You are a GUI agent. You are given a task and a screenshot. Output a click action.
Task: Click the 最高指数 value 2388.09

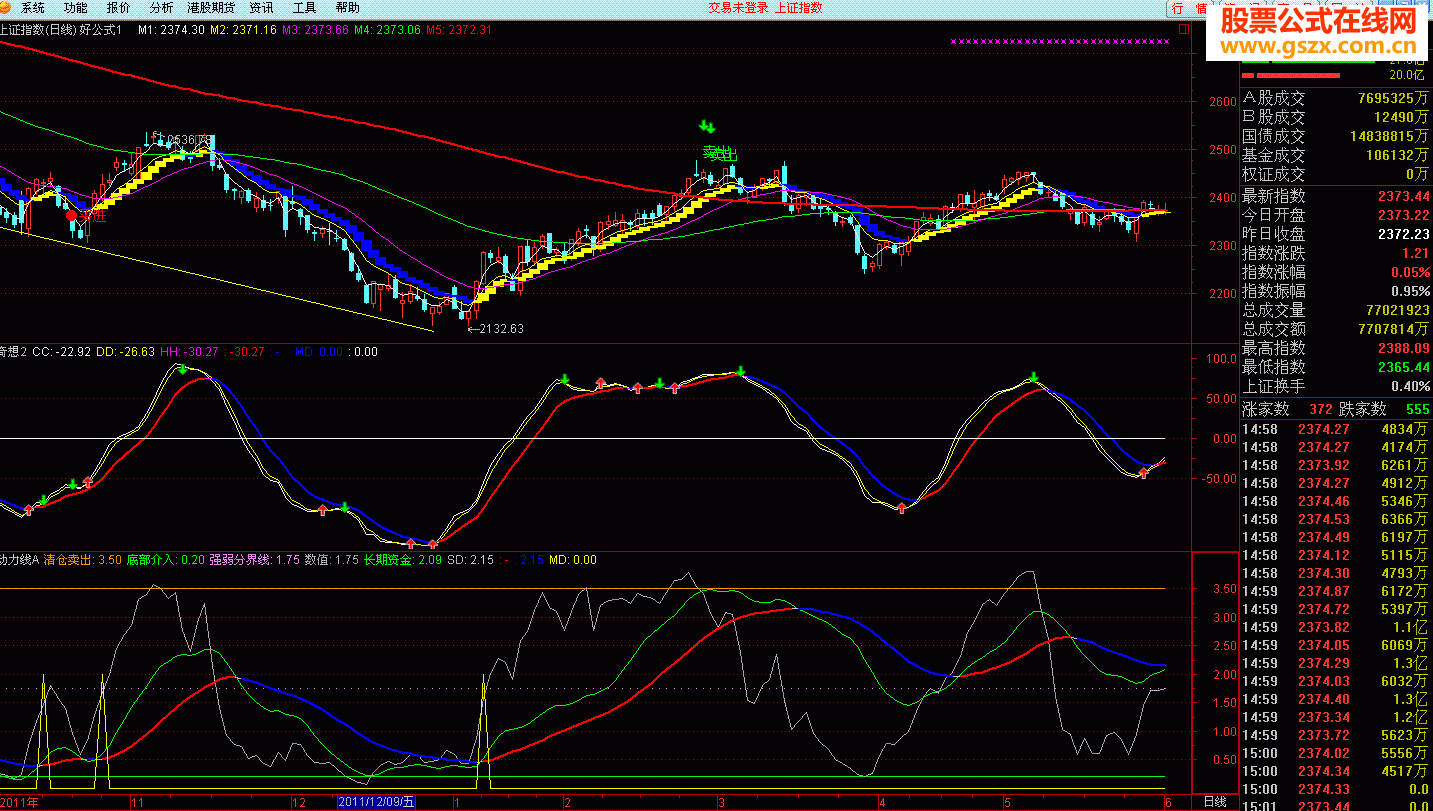[1404, 348]
